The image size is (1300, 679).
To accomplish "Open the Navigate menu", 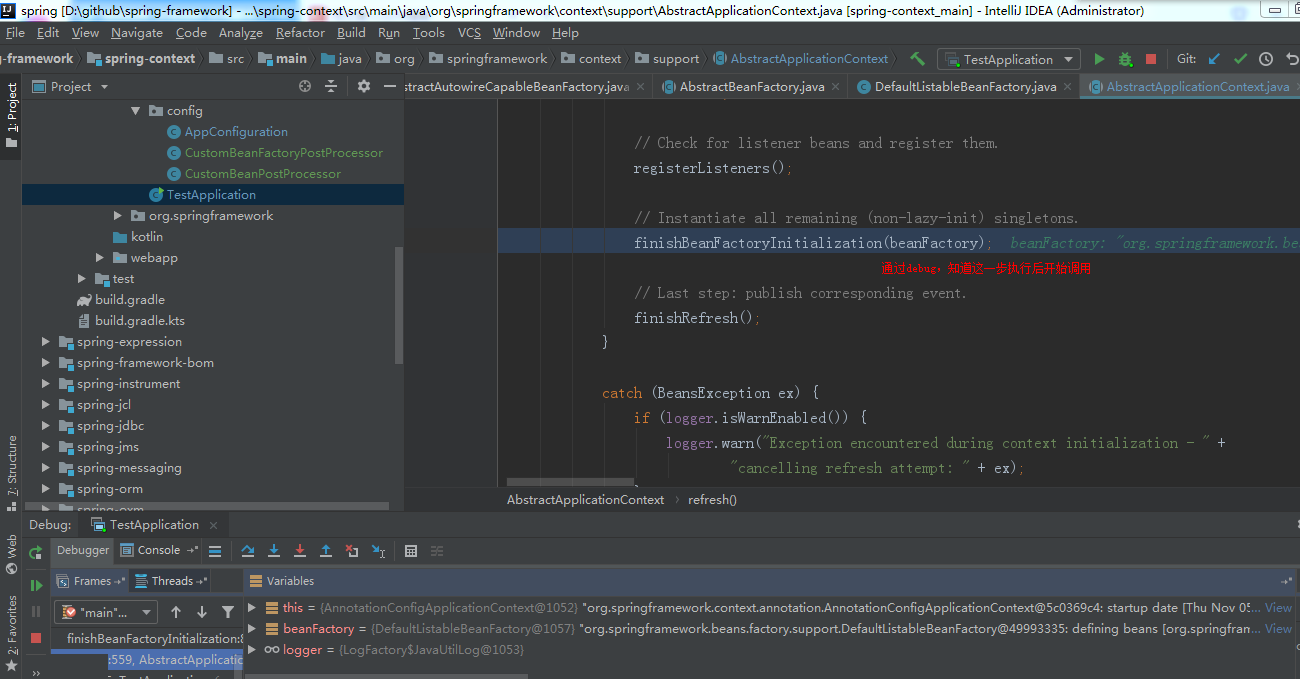I will point(137,33).
